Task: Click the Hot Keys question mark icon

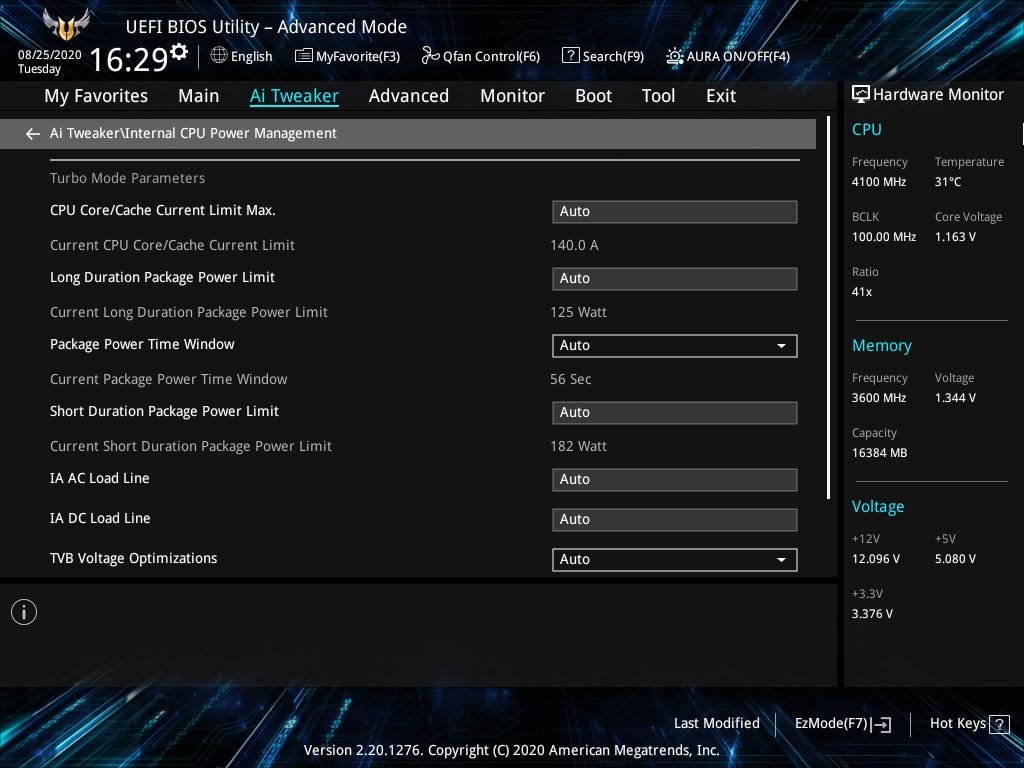Action: (x=999, y=724)
